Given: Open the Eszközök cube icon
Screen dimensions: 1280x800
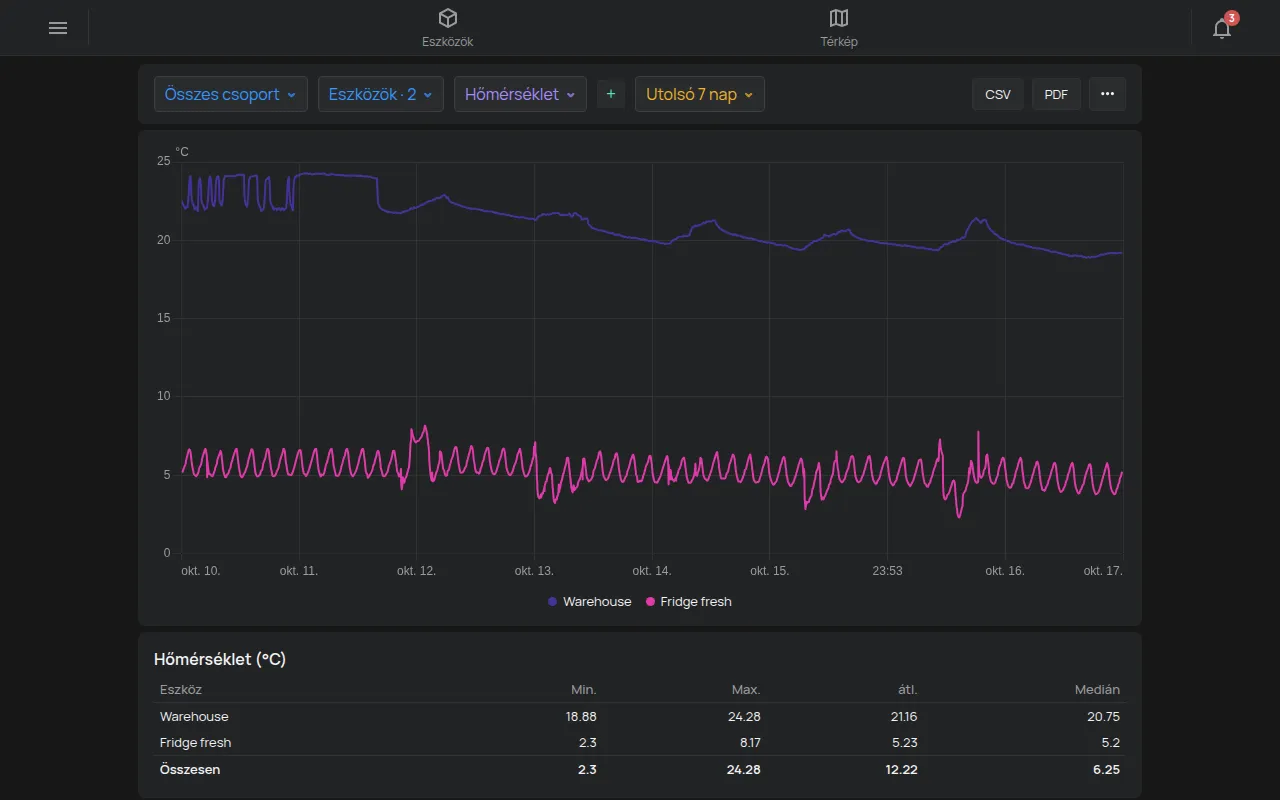Looking at the screenshot, I should pyautogui.click(x=447, y=18).
